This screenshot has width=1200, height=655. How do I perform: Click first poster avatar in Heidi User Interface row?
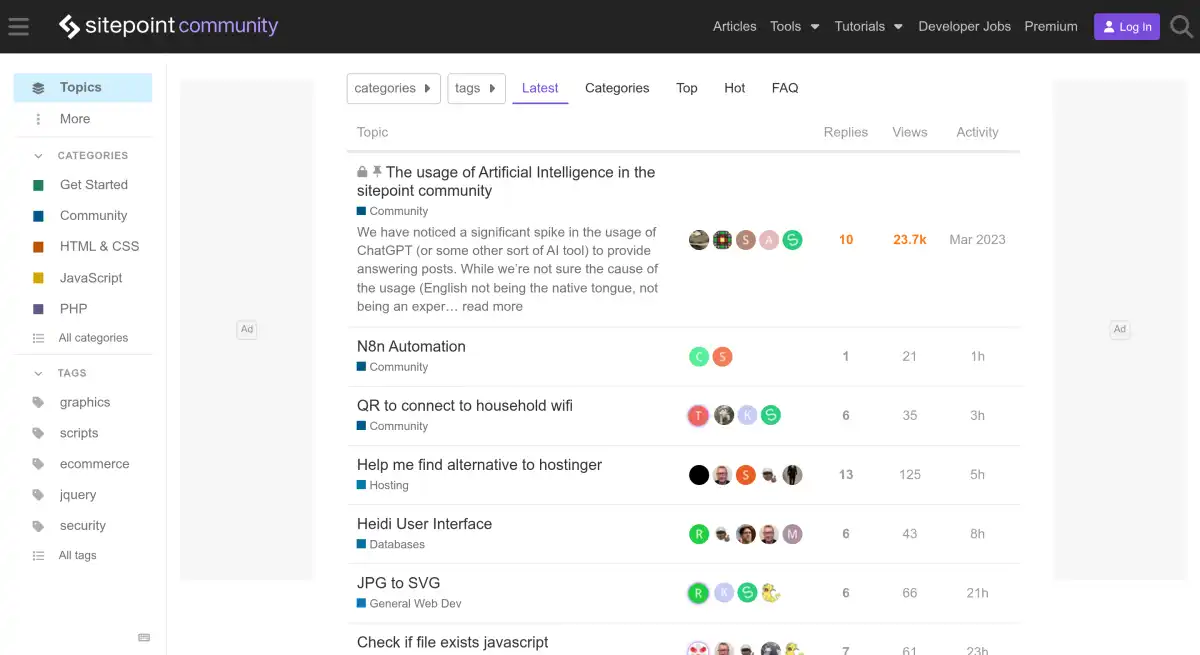[x=699, y=534]
